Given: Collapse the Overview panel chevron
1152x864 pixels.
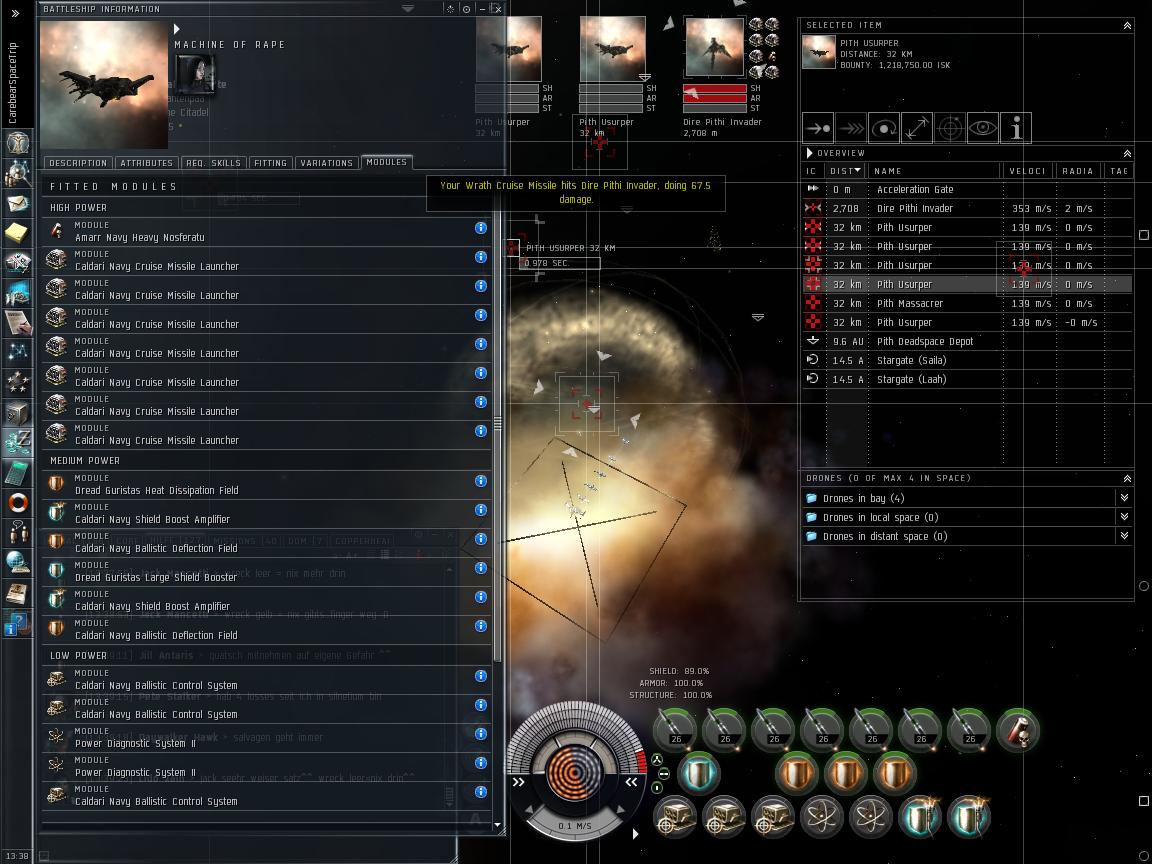Looking at the screenshot, I should (1127, 154).
